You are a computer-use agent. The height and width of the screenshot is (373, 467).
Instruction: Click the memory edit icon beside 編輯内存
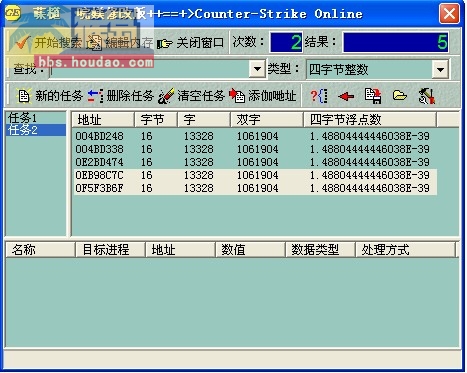pyautogui.click(x=95, y=43)
